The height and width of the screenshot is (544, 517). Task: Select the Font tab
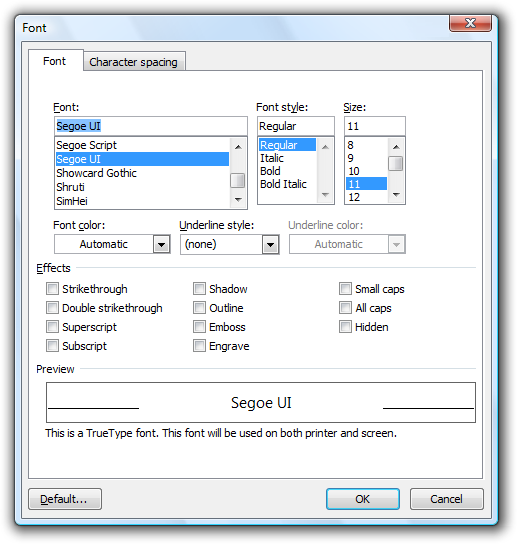pyautogui.click(x=54, y=61)
